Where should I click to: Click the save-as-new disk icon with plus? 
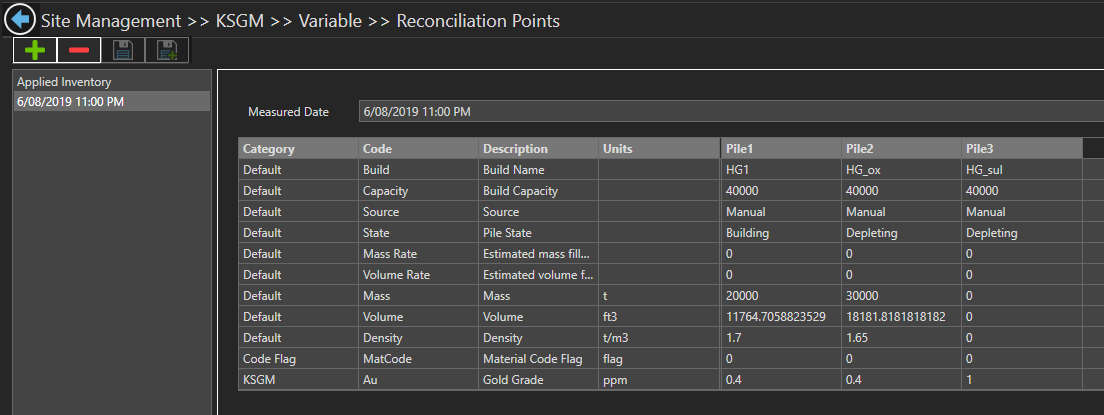point(167,51)
